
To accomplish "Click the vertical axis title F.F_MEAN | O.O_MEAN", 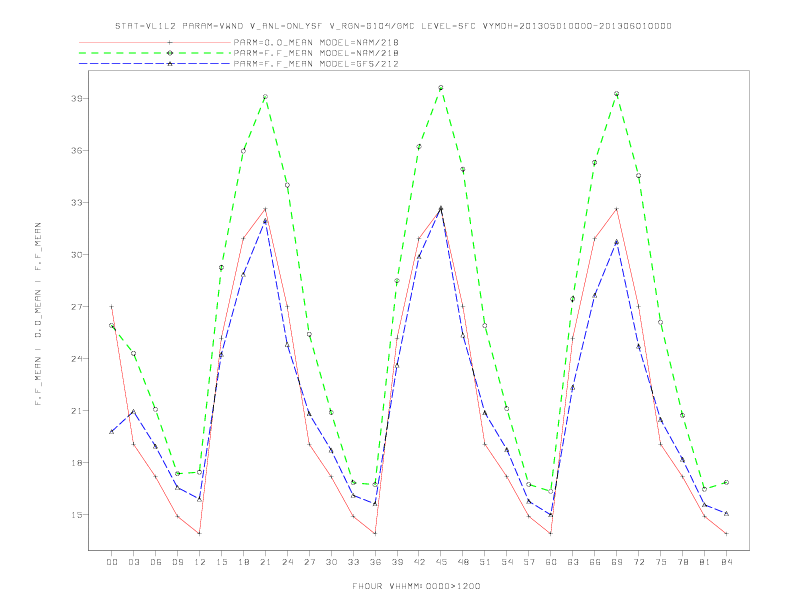I will point(38,314).
